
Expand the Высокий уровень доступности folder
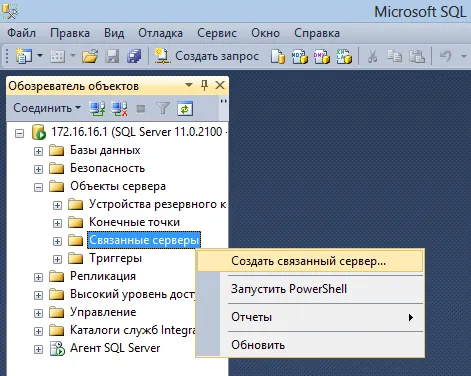[38, 295]
